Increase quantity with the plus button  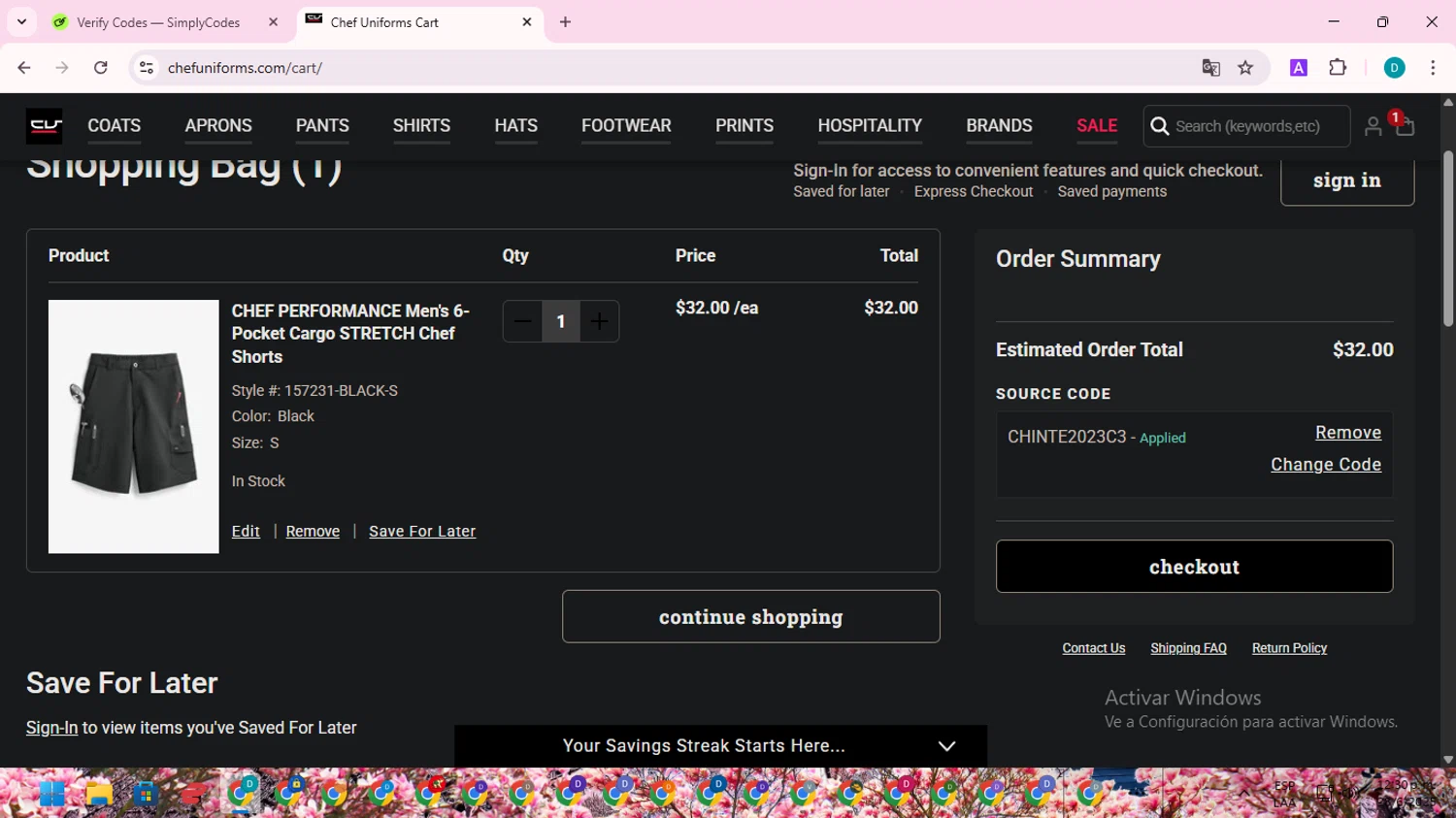(599, 321)
